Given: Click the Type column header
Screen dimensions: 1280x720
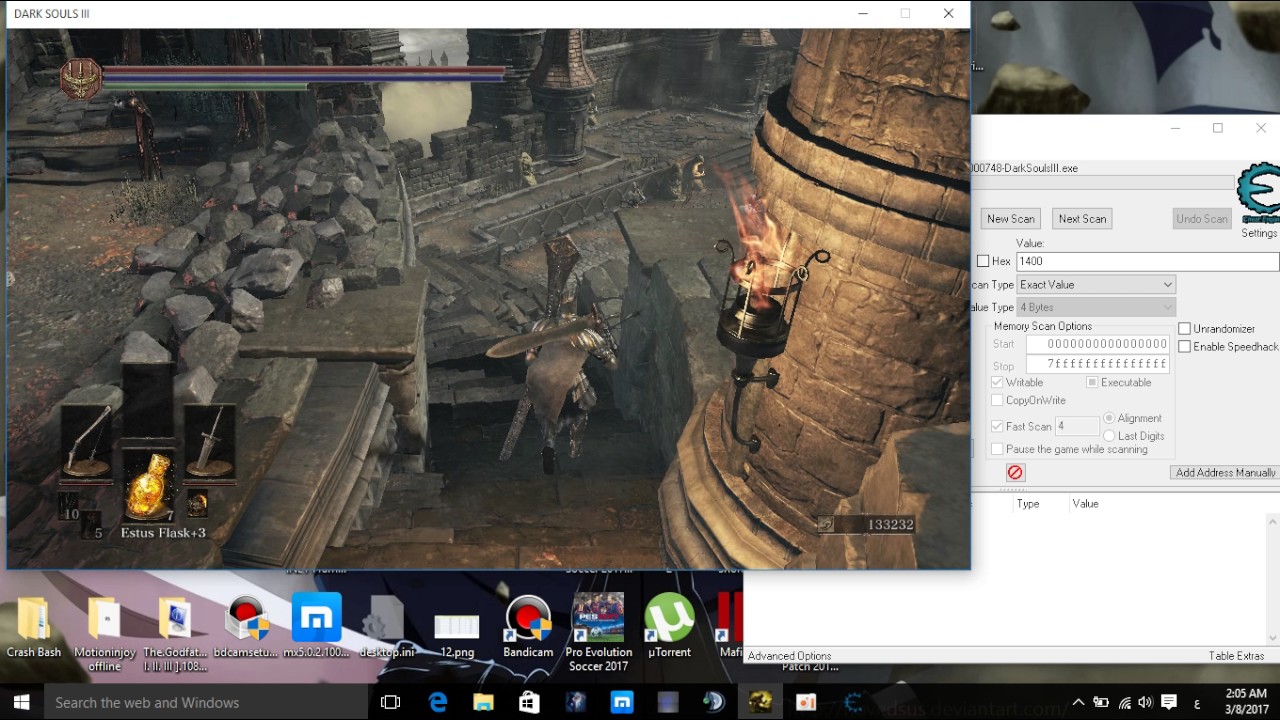Looking at the screenshot, I should [1028, 504].
